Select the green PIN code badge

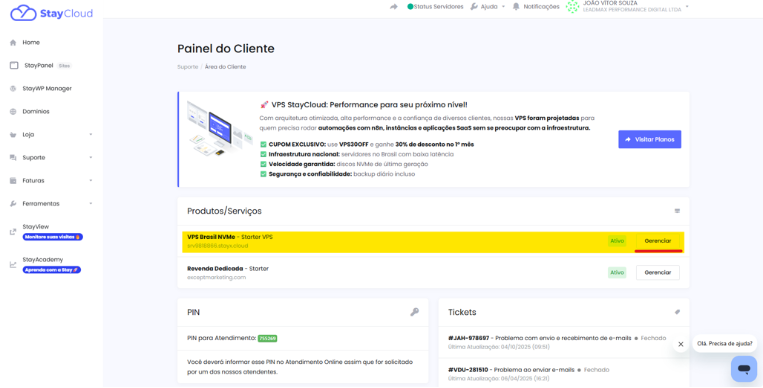(x=268, y=338)
